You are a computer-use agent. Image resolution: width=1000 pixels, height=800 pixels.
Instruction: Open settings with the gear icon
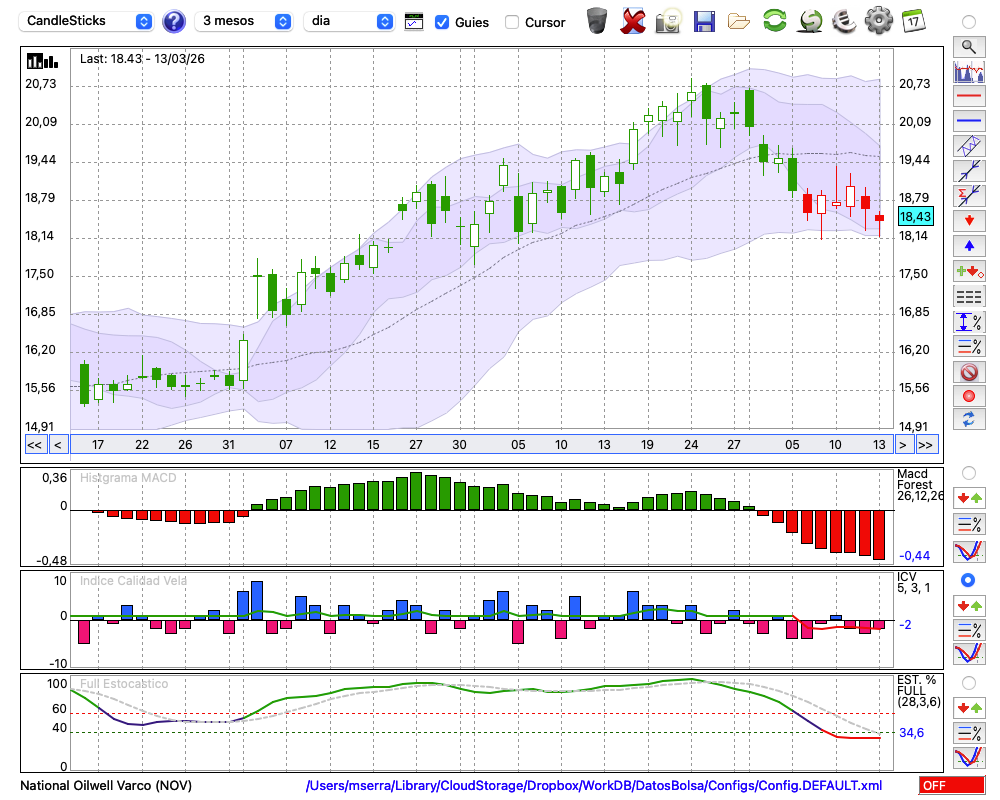pos(879,20)
